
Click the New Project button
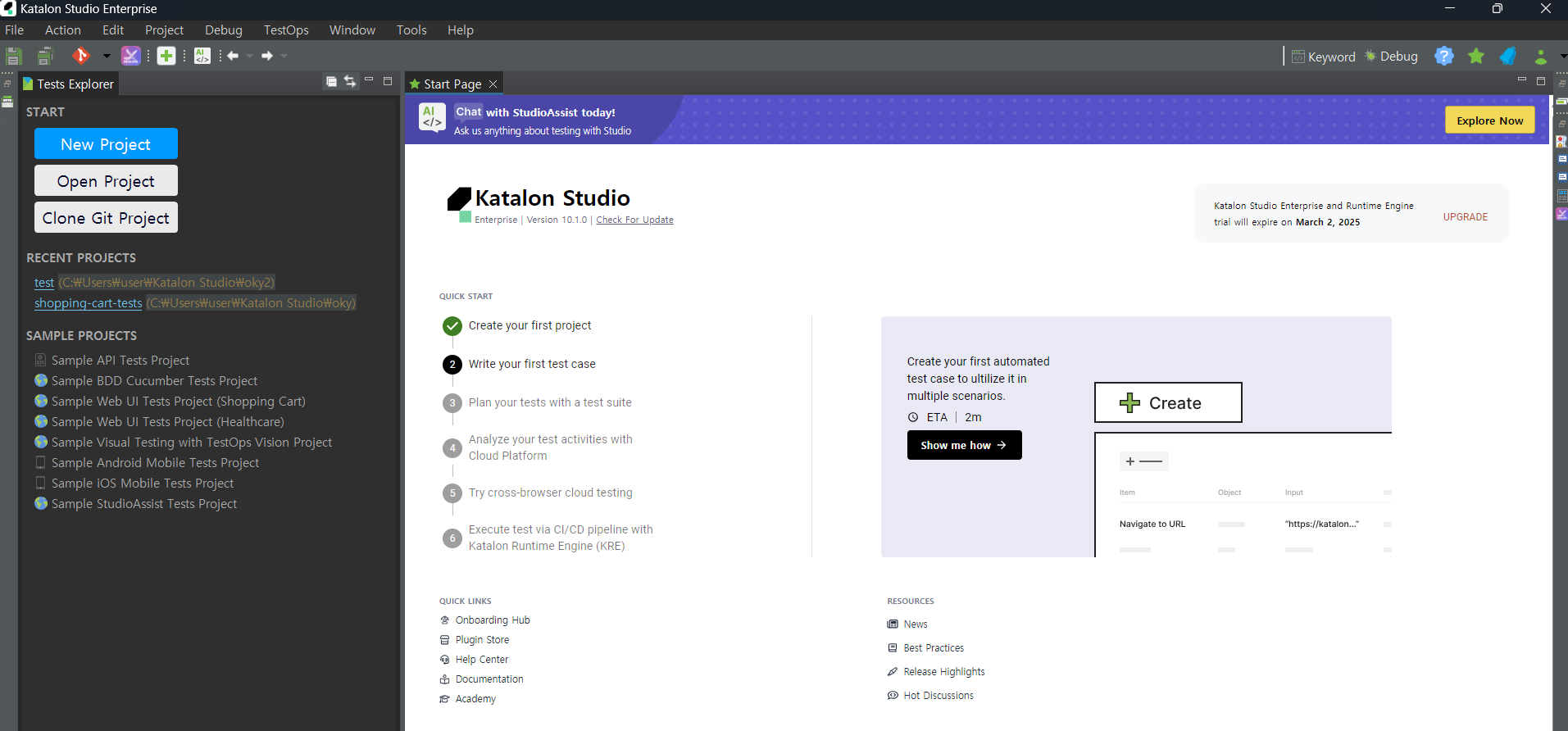[x=106, y=143]
